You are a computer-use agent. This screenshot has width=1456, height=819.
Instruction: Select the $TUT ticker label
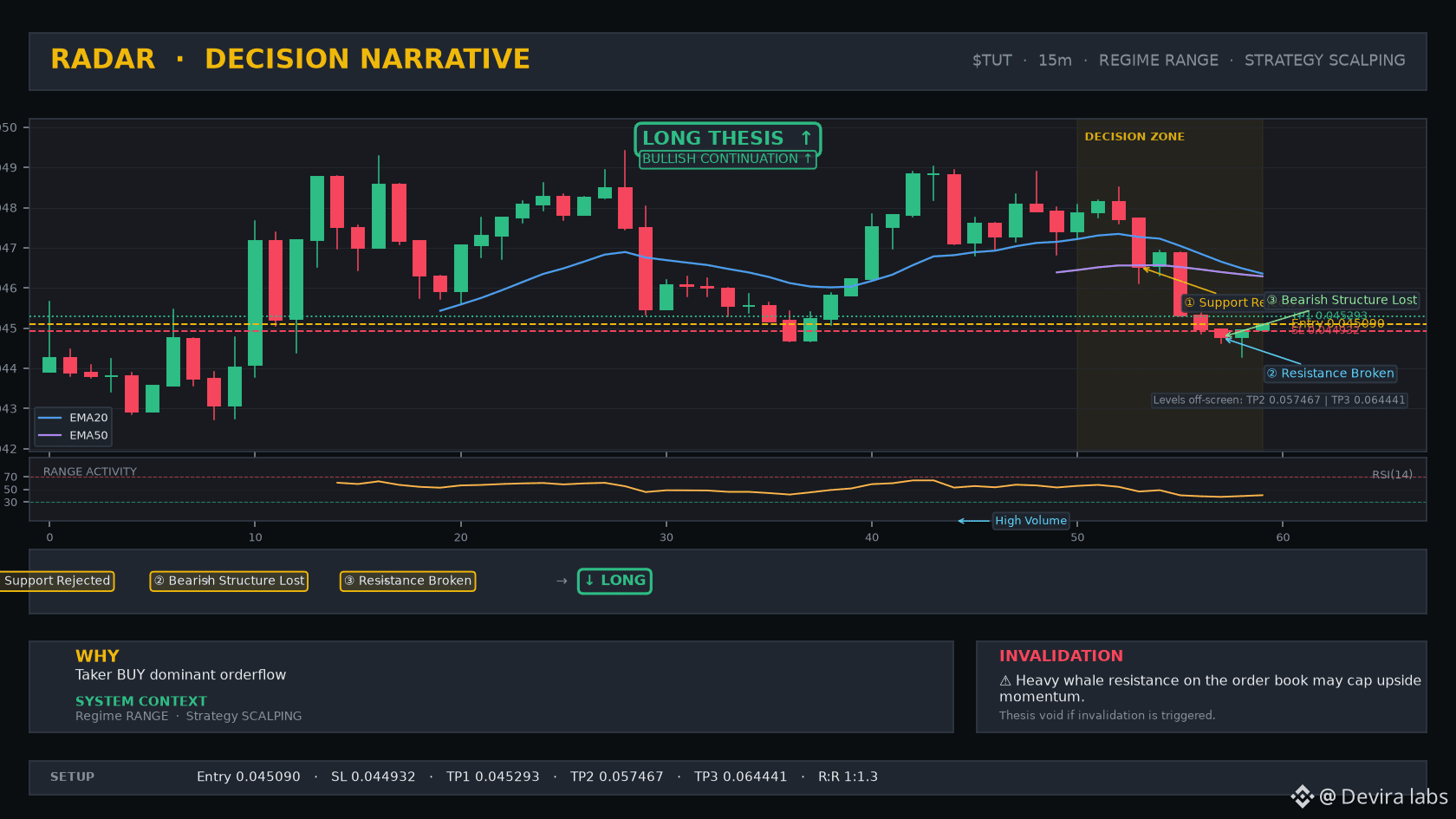[x=991, y=61]
